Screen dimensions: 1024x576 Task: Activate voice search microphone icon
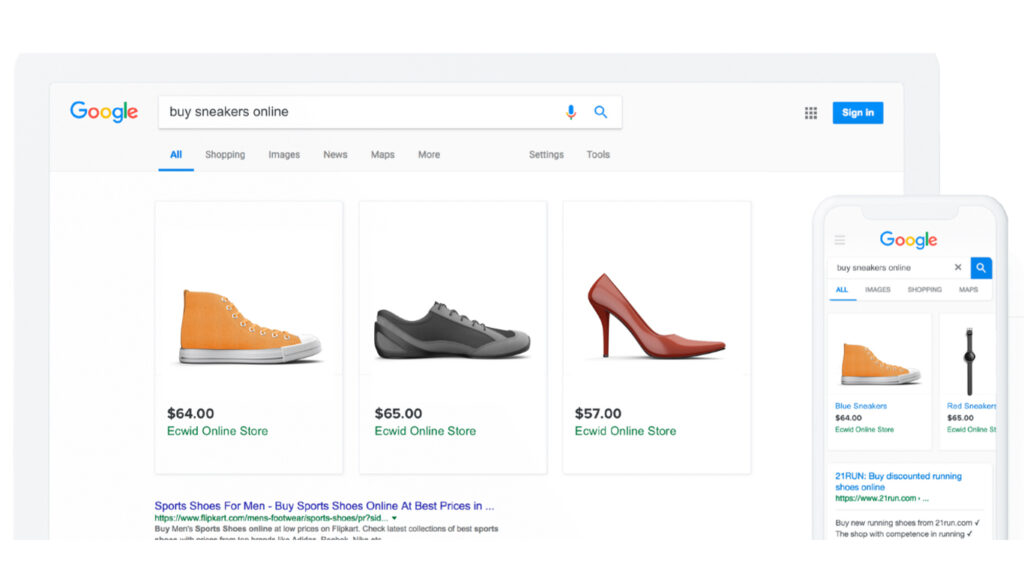point(571,112)
